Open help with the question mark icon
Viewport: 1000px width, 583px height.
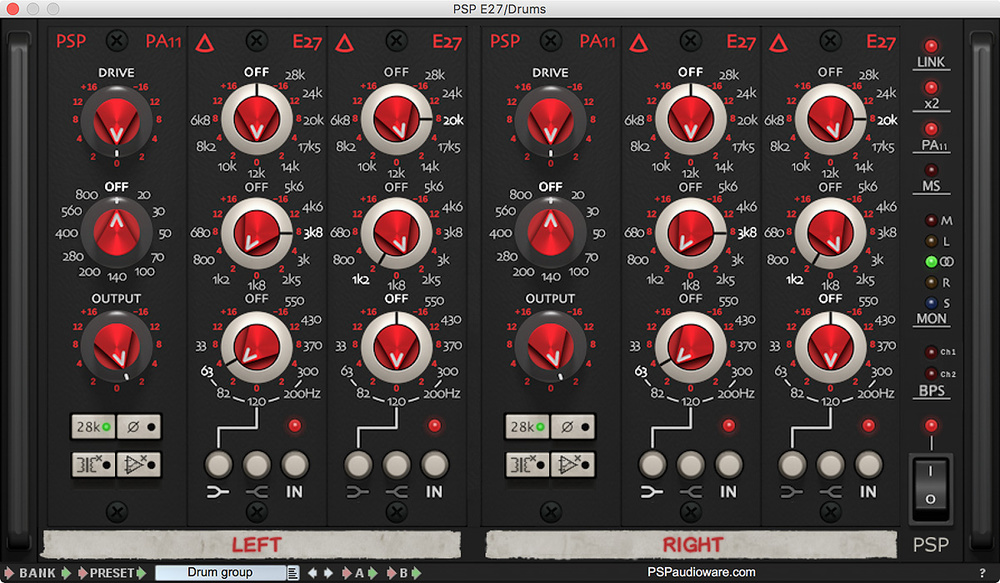click(982, 573)
